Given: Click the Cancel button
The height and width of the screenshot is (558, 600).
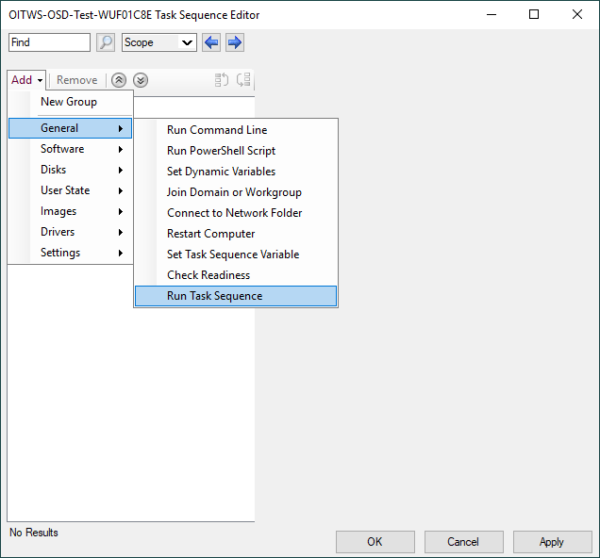Looking at the screenshot, I should [463, 542].
